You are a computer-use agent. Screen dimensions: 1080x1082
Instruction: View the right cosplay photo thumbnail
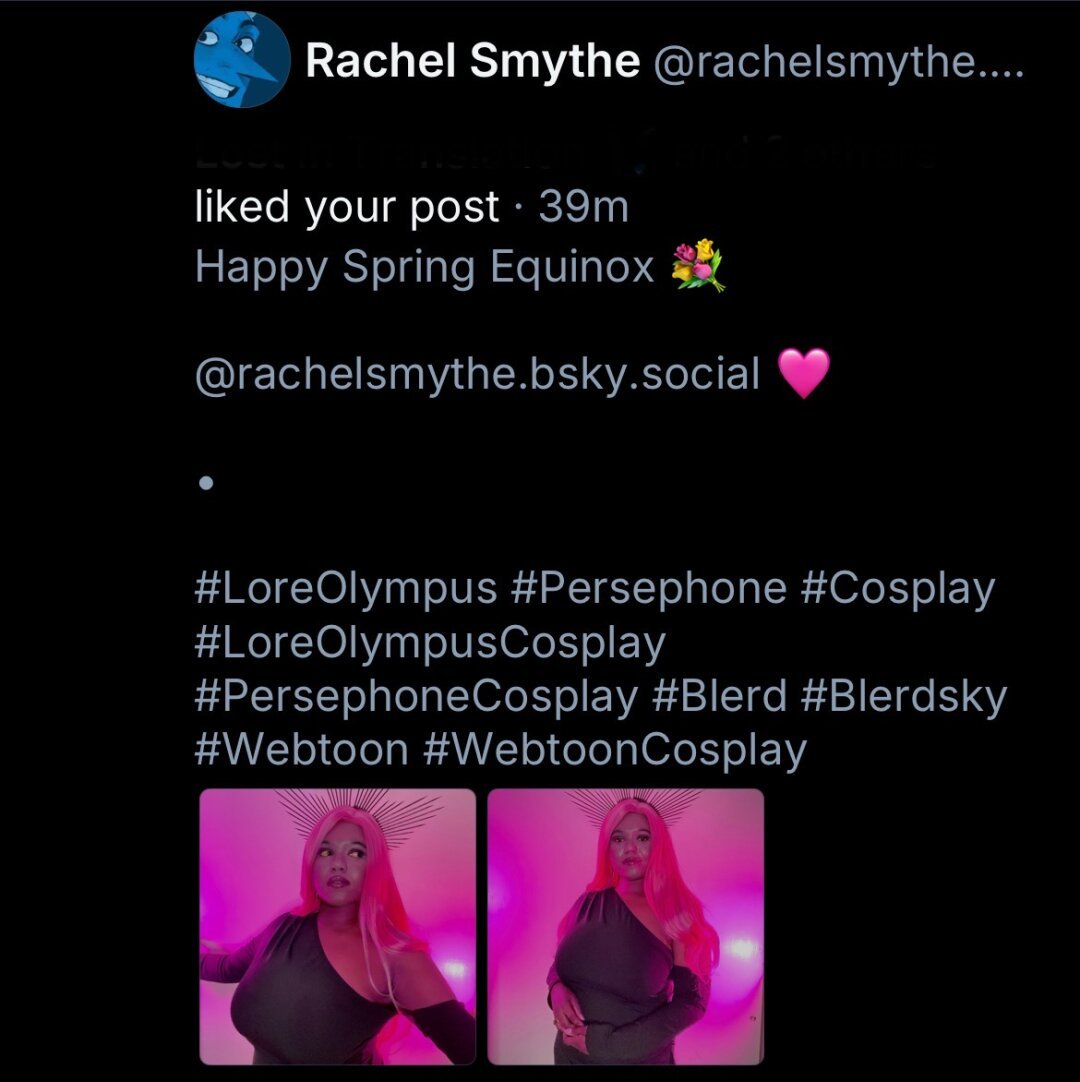[625, 927]
